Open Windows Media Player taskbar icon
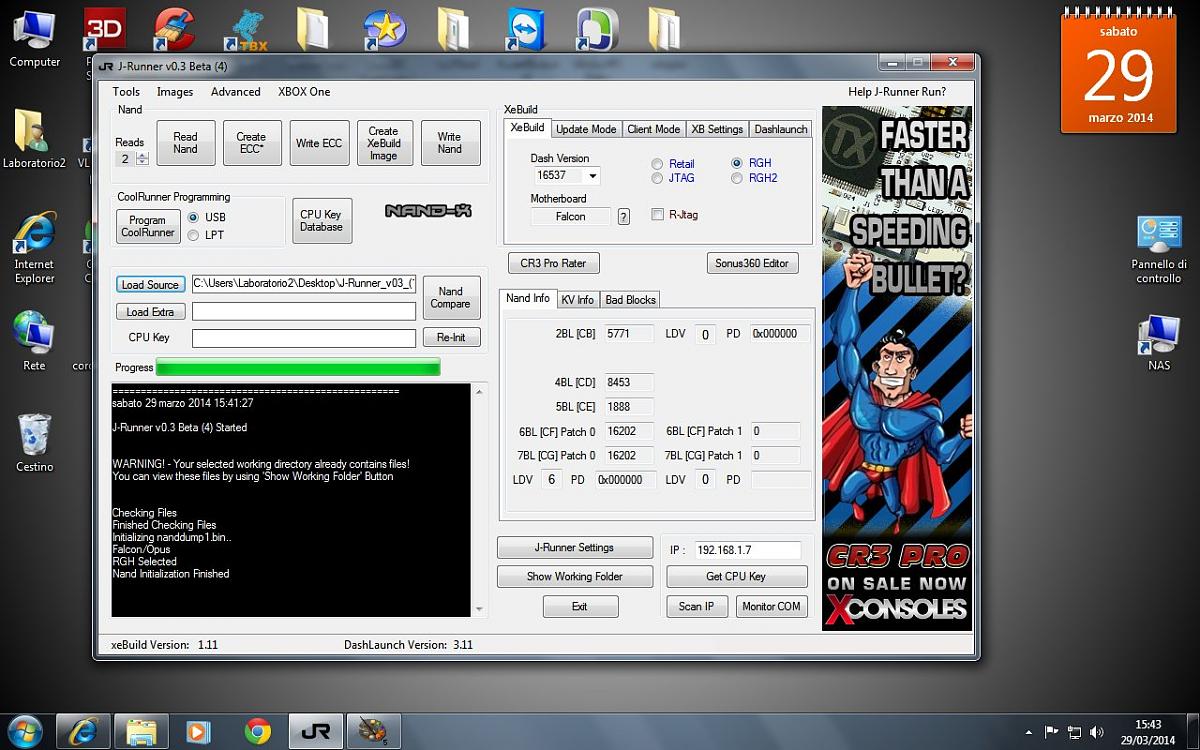 tap(199, 732)
